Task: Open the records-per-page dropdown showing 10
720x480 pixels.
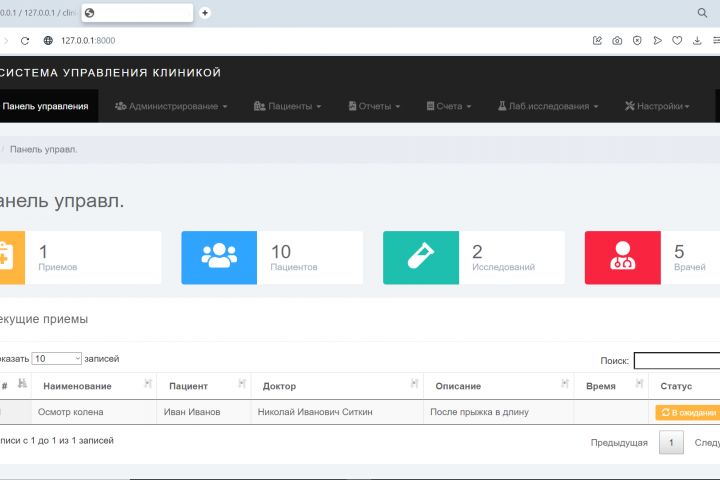Action: (56, 359)
